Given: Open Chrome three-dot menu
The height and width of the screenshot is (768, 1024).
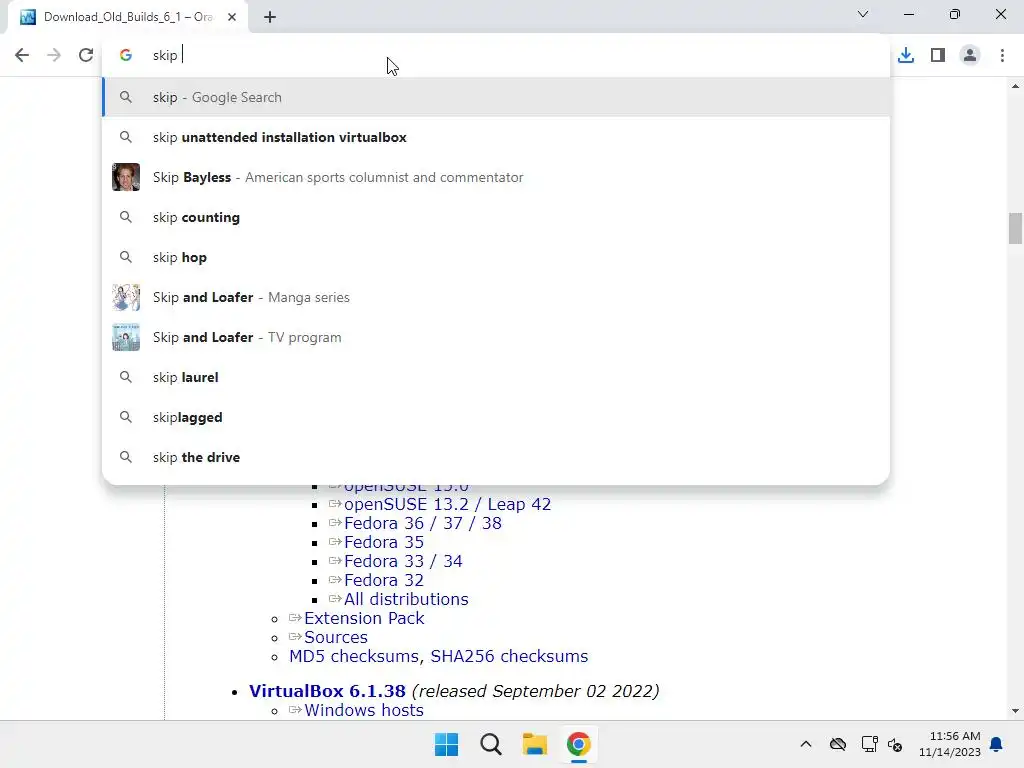Looking at the screenshot, I should pos(1002,55).
